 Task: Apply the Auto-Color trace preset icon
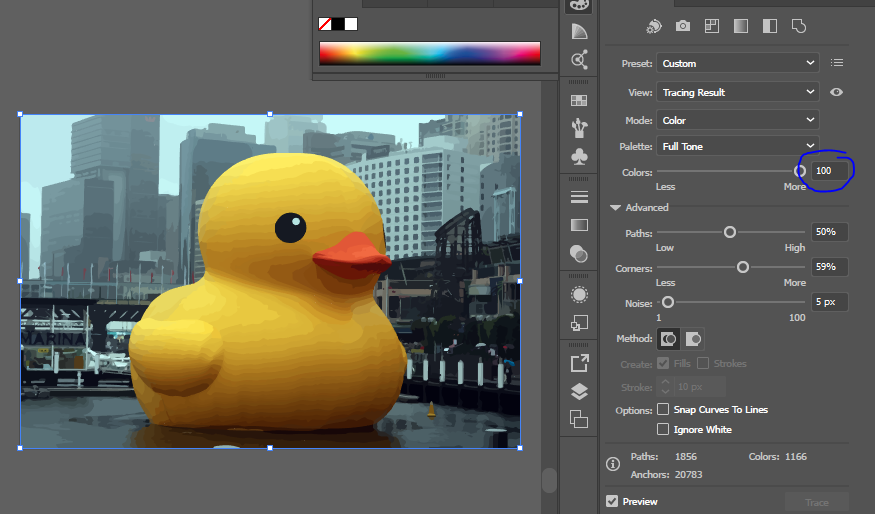pos(653,26)
